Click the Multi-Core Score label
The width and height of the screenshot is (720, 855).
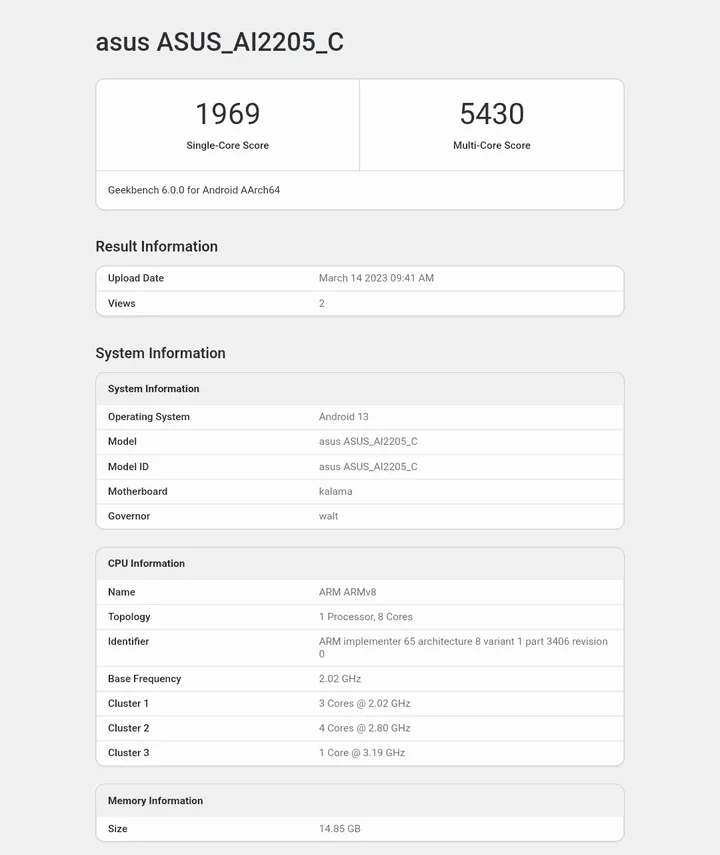coord(491,145)
